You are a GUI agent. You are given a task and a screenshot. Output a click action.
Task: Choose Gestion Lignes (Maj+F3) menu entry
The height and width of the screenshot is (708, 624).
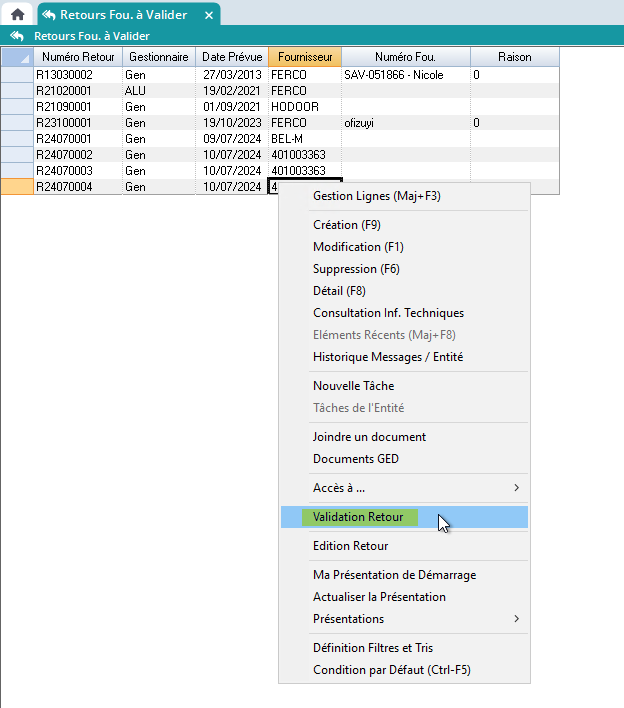click(x=376, y=196)
